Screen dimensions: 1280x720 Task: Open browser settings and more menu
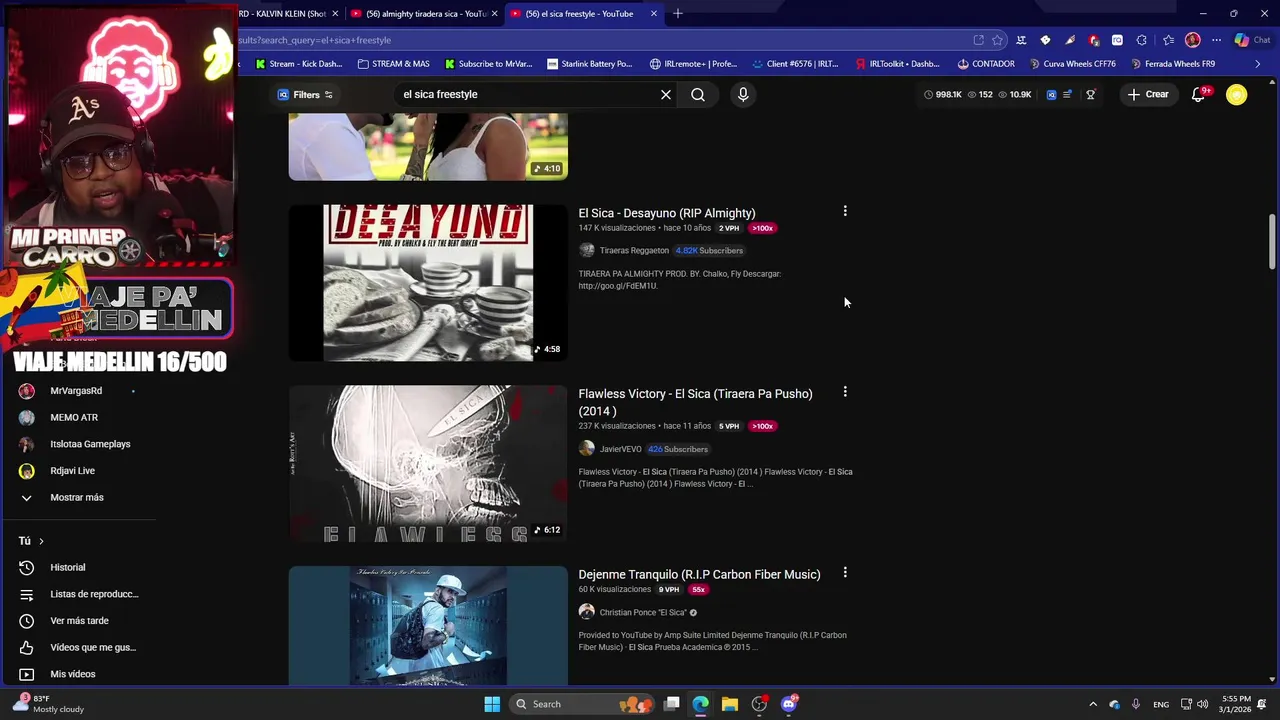[1216, 40]
